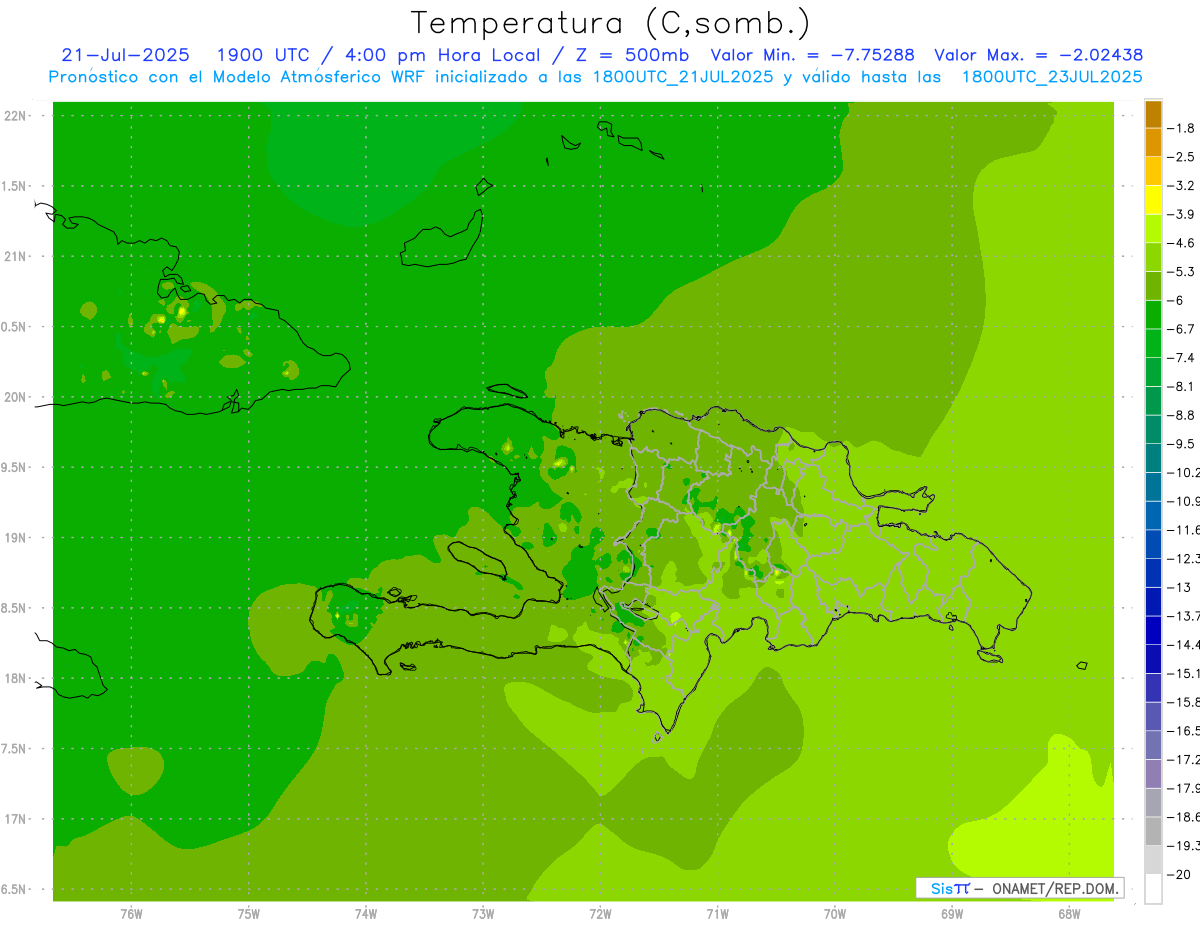This screenshot has height=927, width=1200.
Task: Click the '76W' longitude label
Action: click(x=131, y=914)
